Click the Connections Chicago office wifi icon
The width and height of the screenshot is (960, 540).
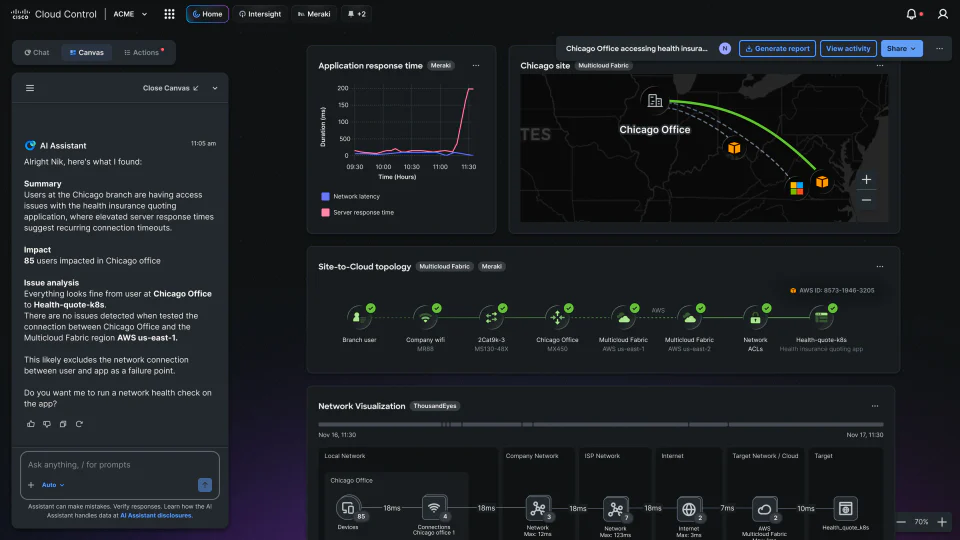pyautogui.click(x=434, y=508)
